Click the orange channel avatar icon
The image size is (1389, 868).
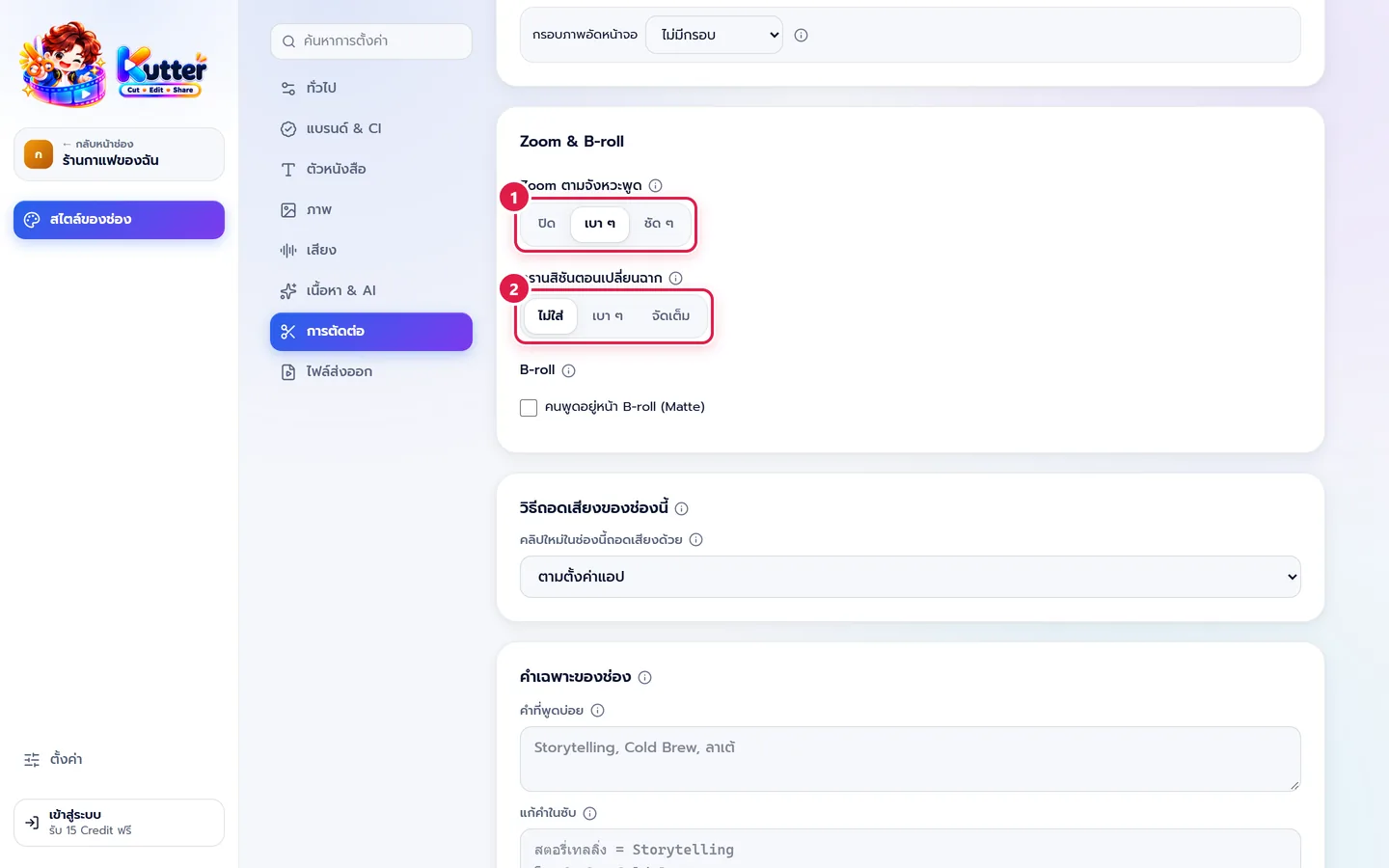(39, 154)
